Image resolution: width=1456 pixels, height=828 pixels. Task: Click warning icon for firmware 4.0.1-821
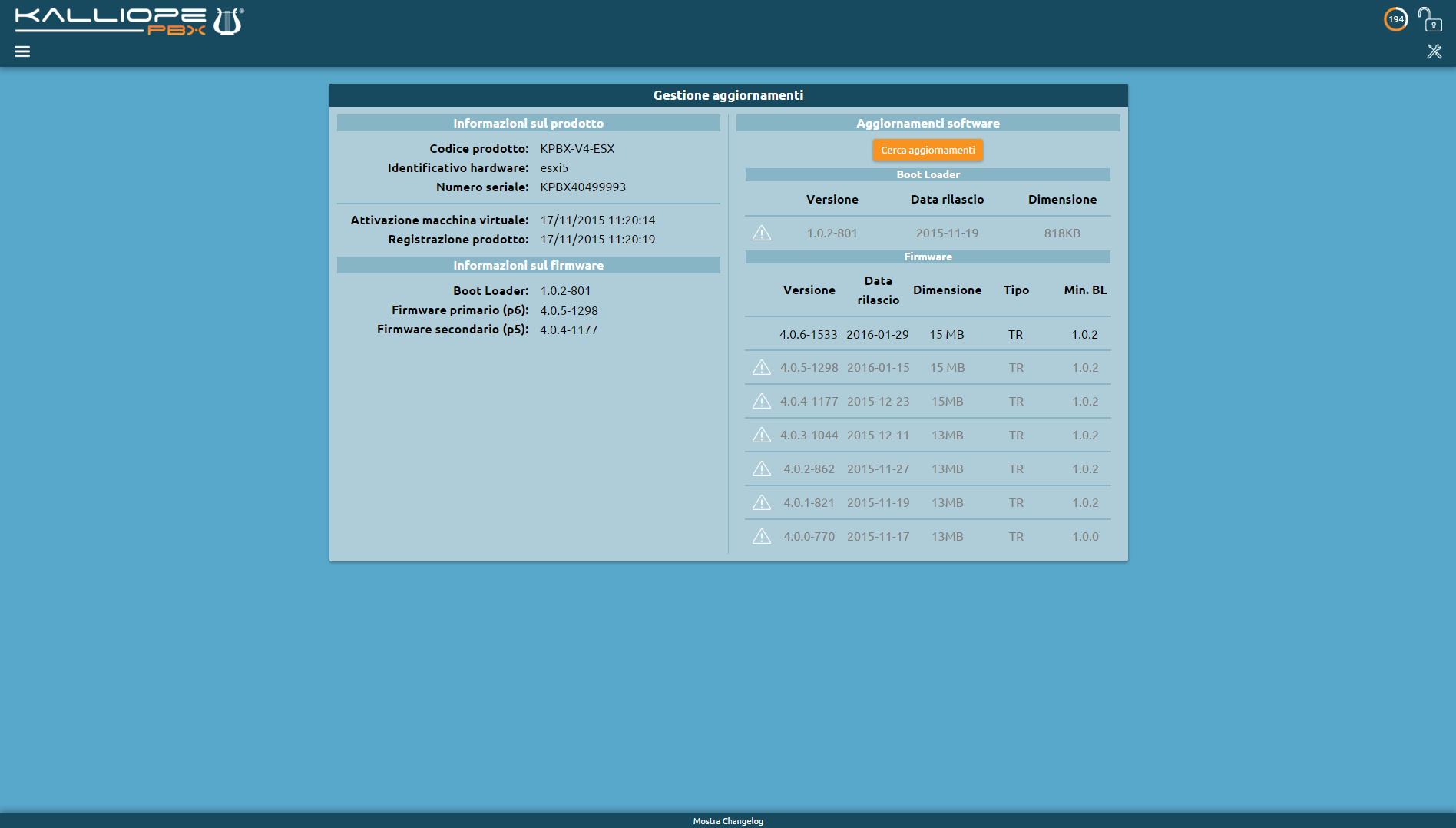click(x=762, y=502)
